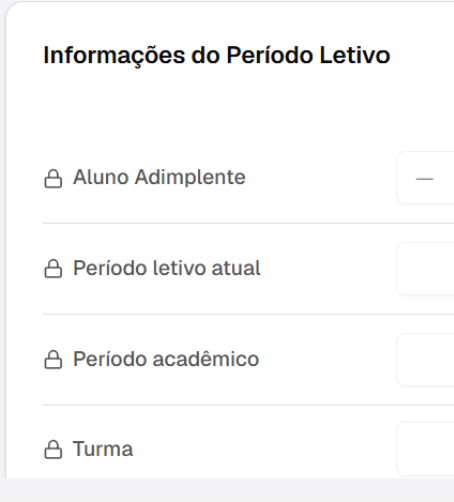Click the lock icon beside Período acadêmico
The width and height of the screenshot is (454, 502).
pos(53,359)
